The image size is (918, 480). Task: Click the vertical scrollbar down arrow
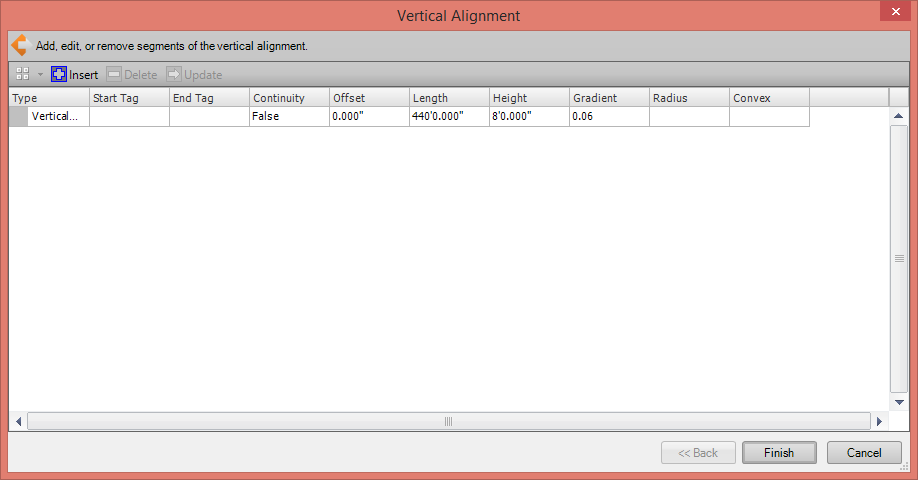click(899, 402)
